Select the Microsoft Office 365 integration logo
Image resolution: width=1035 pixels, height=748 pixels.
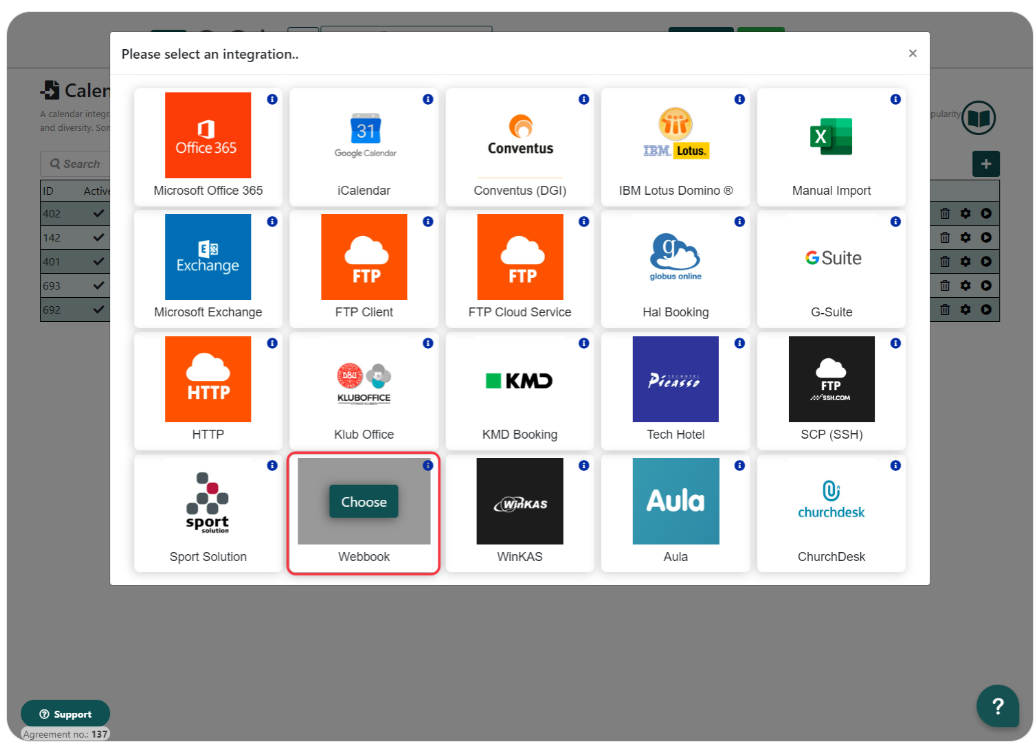(x=208, y=135)
